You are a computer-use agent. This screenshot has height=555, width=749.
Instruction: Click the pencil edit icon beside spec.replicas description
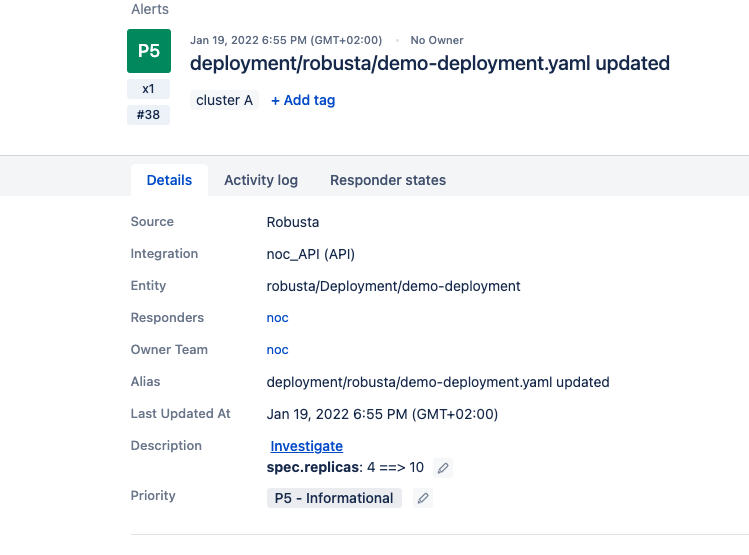(443, 468)
